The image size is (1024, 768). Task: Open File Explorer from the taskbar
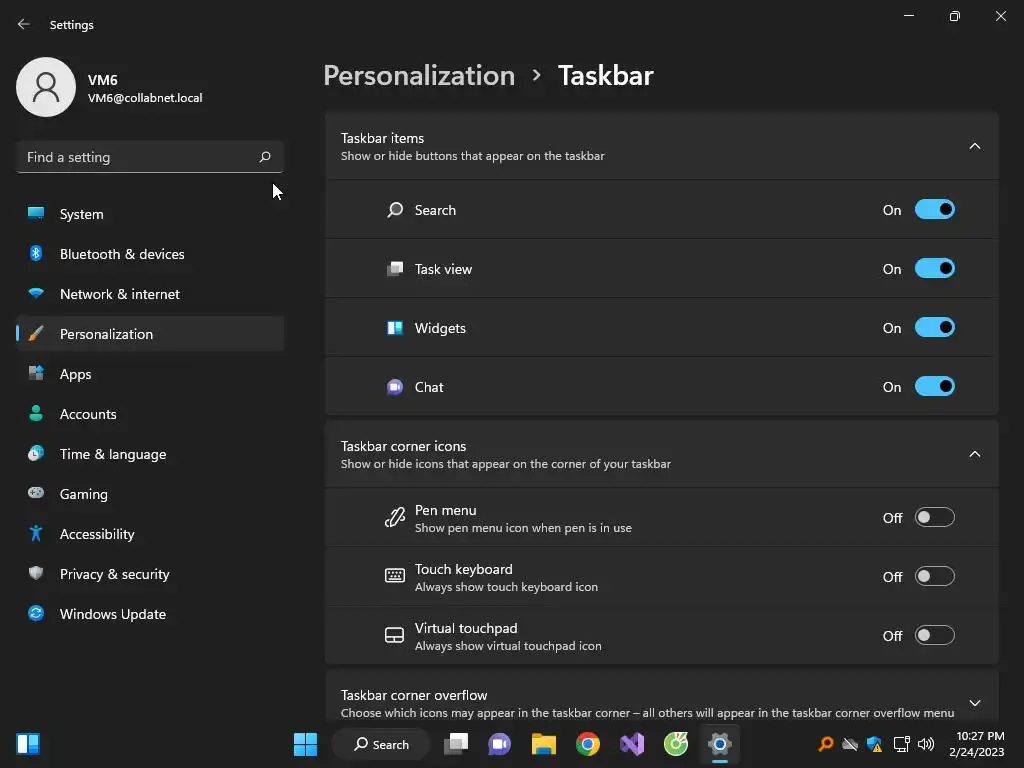[x=543, y=744]
